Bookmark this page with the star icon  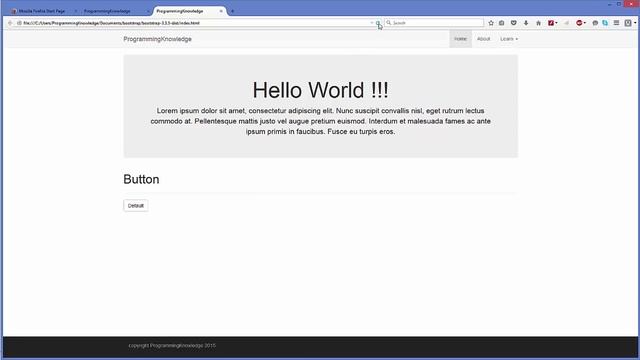(x=491, y=23)
